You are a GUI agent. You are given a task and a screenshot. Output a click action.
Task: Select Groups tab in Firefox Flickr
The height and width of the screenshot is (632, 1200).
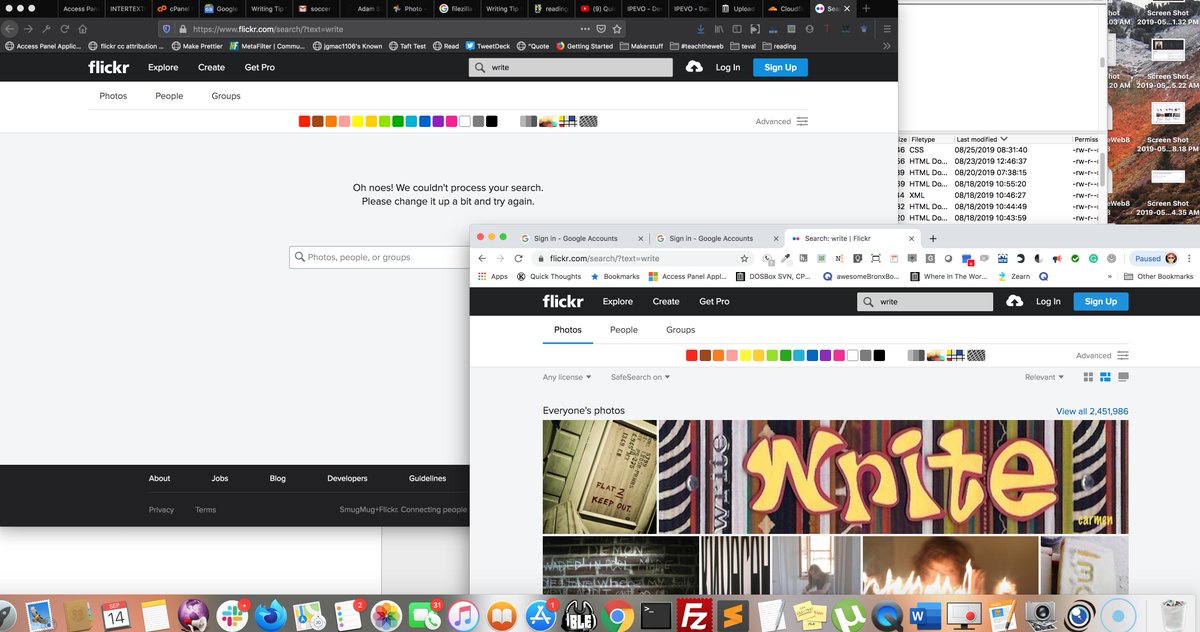(x=226, y=96)
